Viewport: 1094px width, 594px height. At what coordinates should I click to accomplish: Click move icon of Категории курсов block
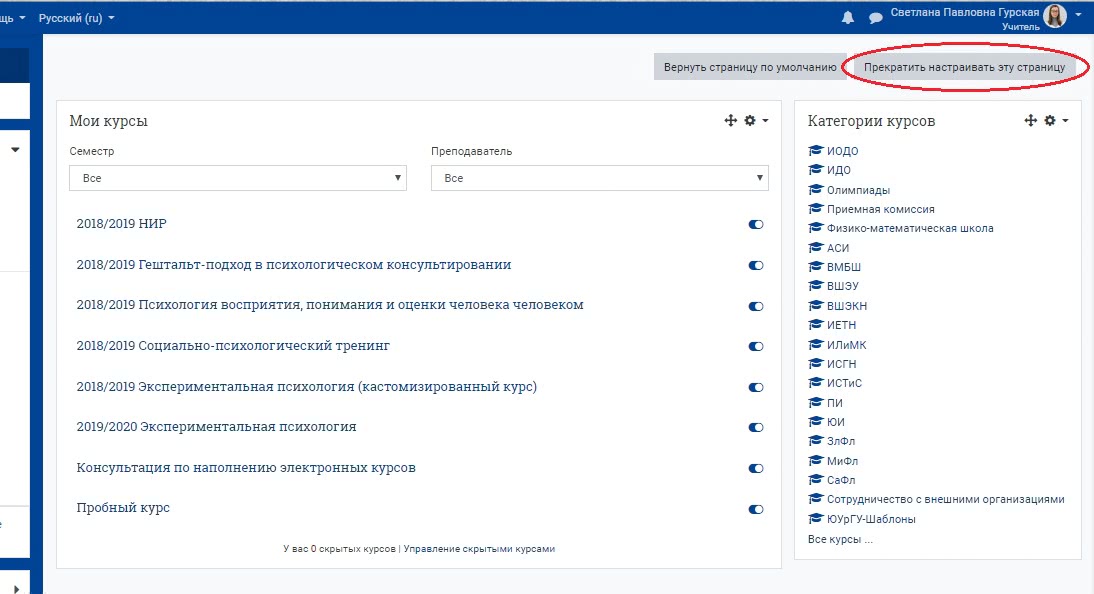[1030, 121]
